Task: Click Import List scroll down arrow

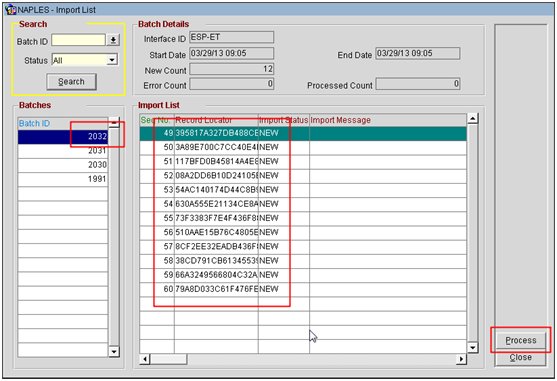Action: click(472, 348)
